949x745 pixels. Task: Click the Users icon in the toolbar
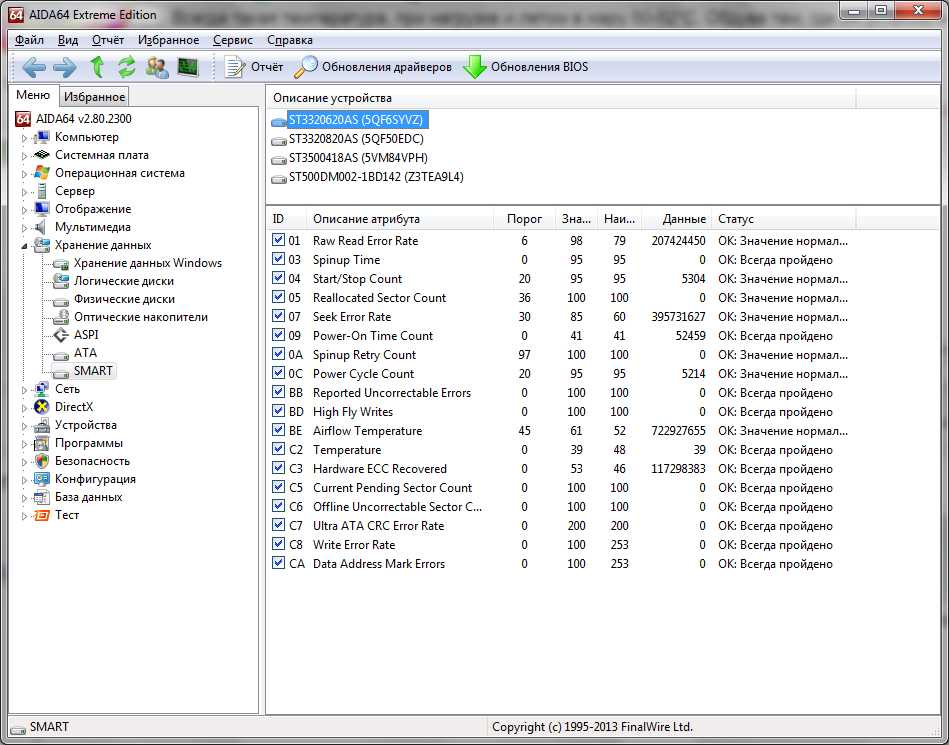pyautogui.click(x=157, y=67)
